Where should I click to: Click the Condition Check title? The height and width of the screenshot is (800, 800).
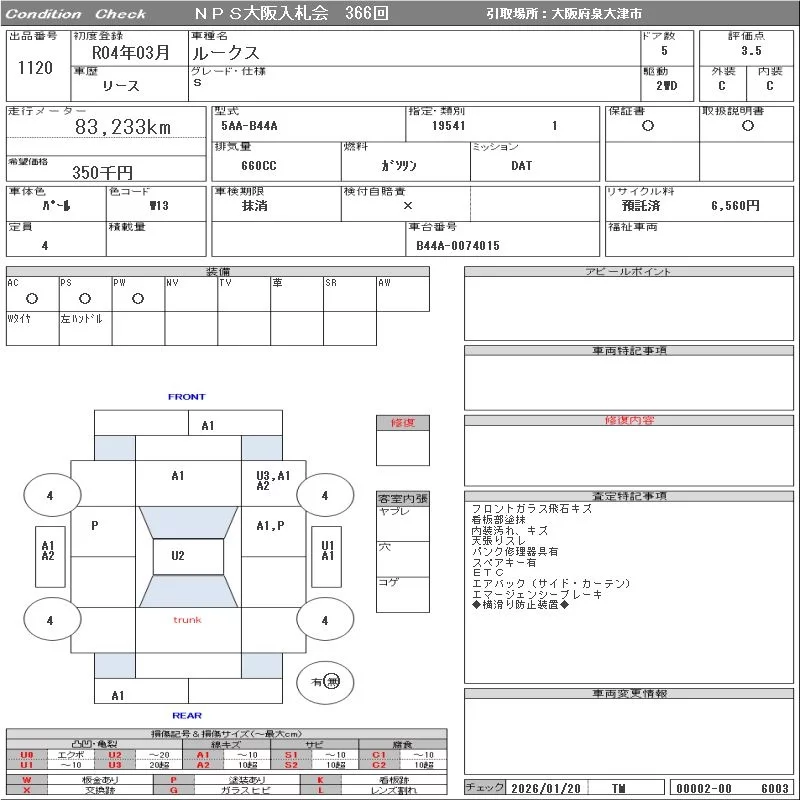pos(76,14)
